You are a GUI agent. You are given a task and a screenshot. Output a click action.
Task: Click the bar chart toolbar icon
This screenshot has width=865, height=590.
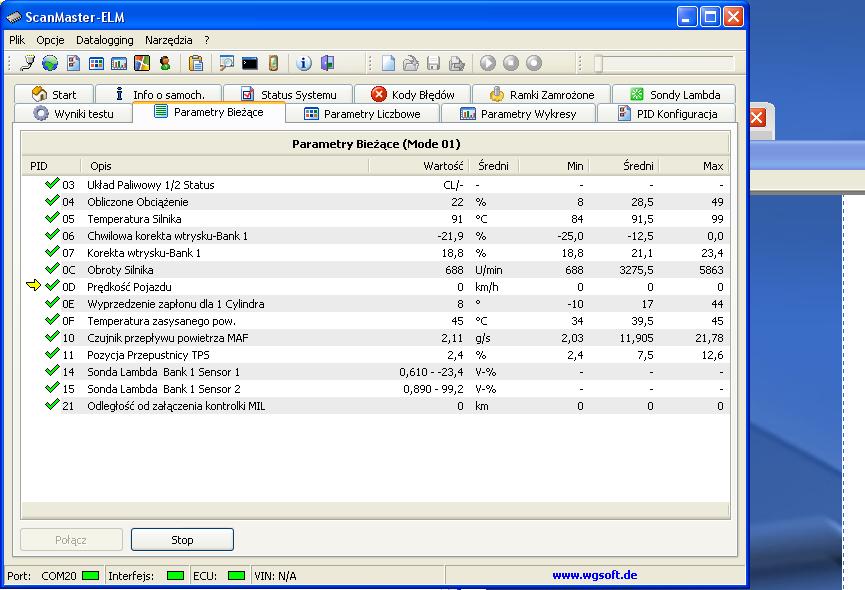[119, 64]
